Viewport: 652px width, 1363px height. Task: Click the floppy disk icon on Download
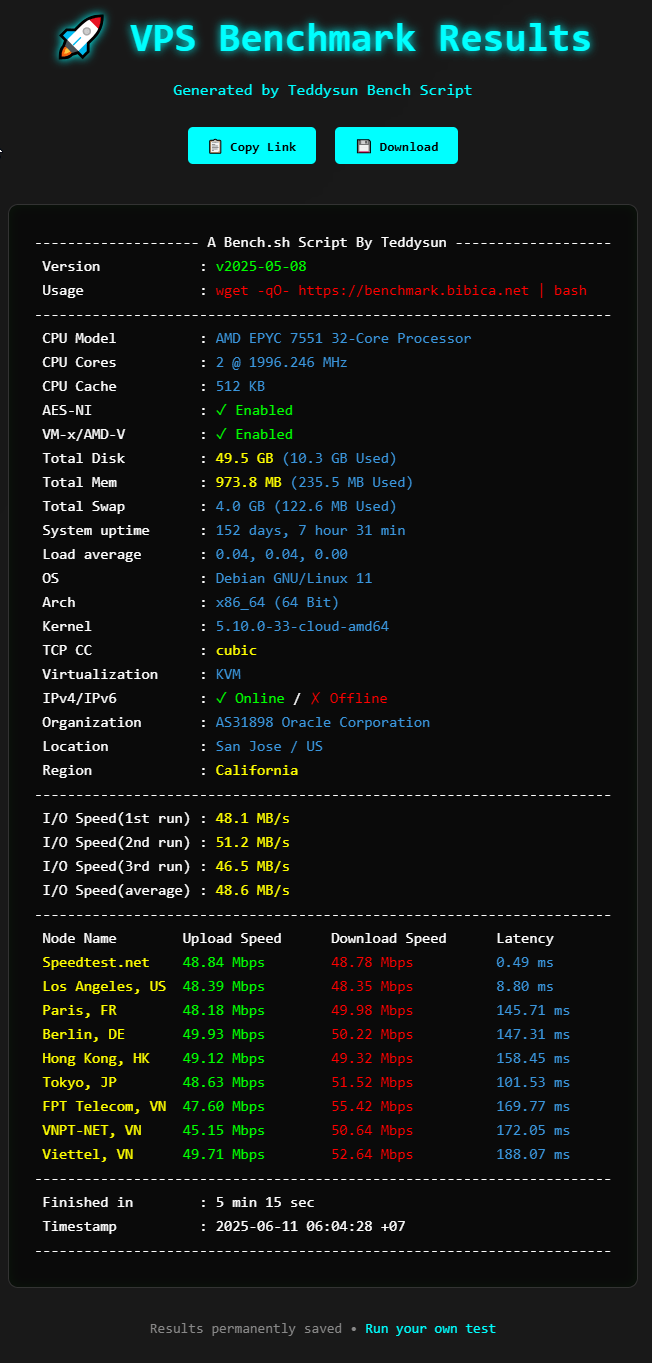[x=363, y=146]
